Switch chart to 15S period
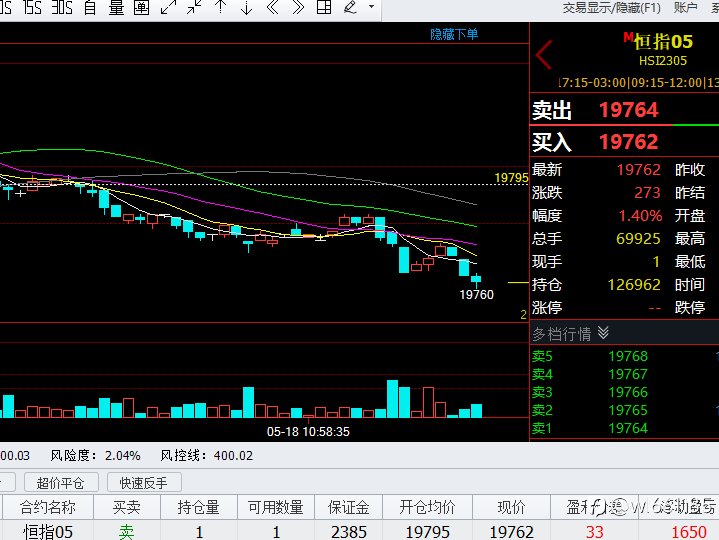The image size is (719, 540). [x=32, y=7]
